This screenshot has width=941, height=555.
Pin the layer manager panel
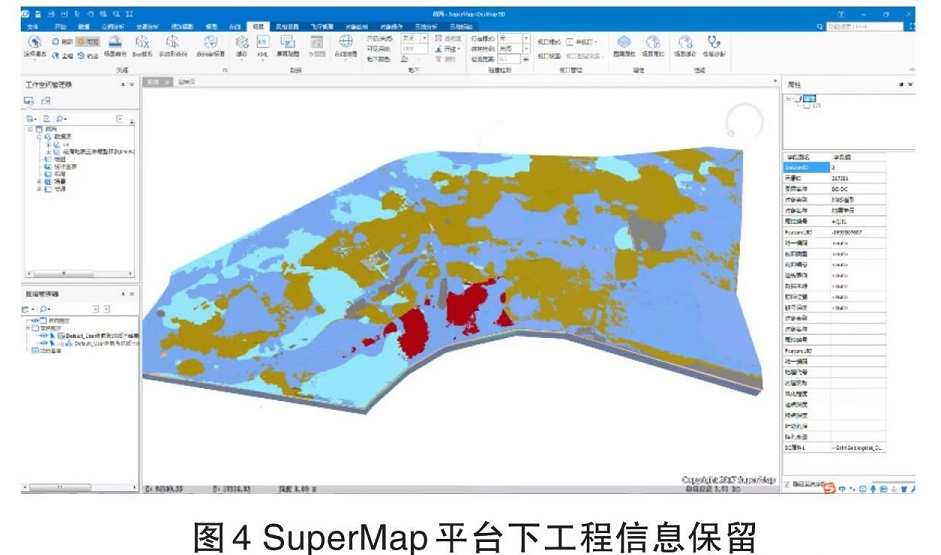pos(123,294)
